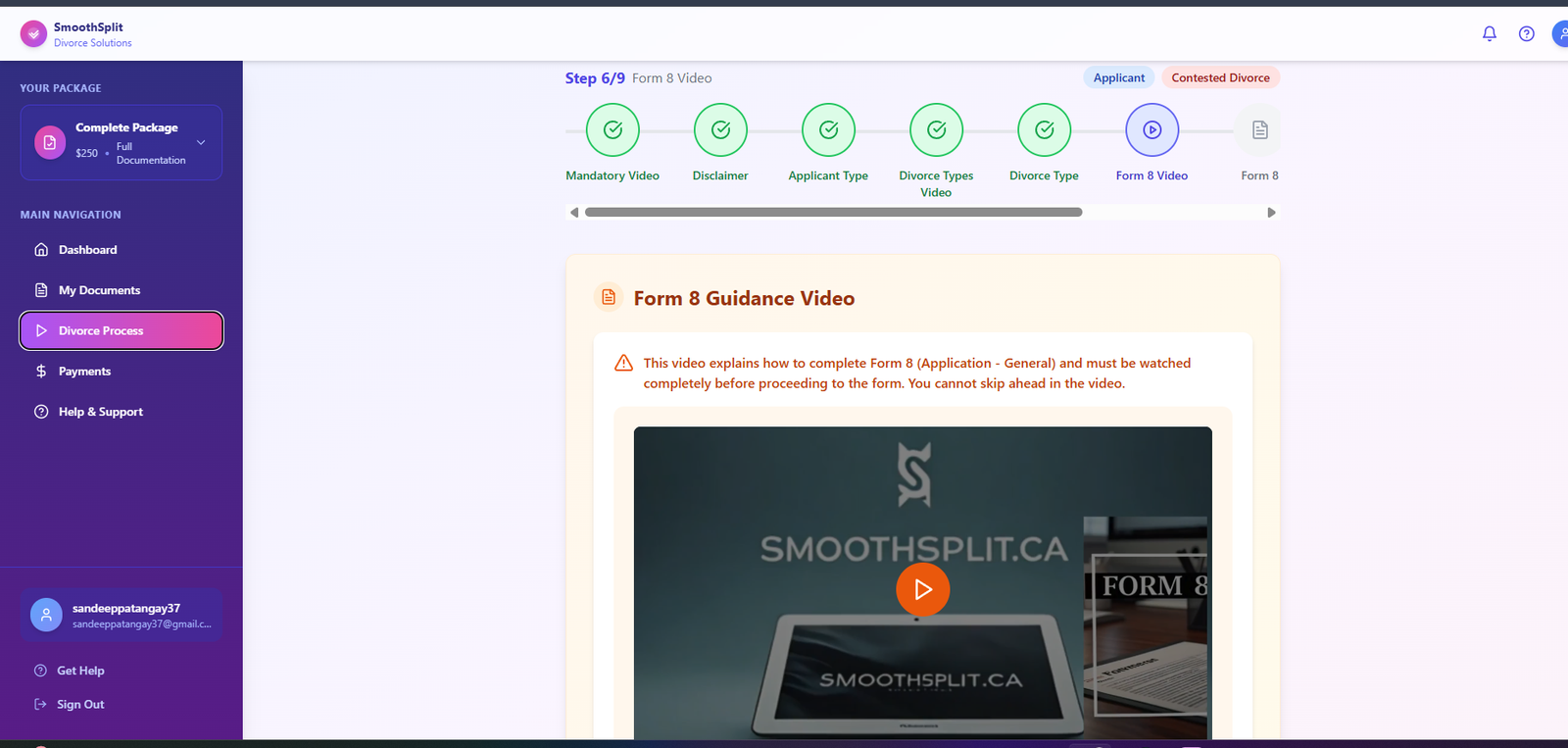
Task: Click Get Help link
Action: pos(80,671)
